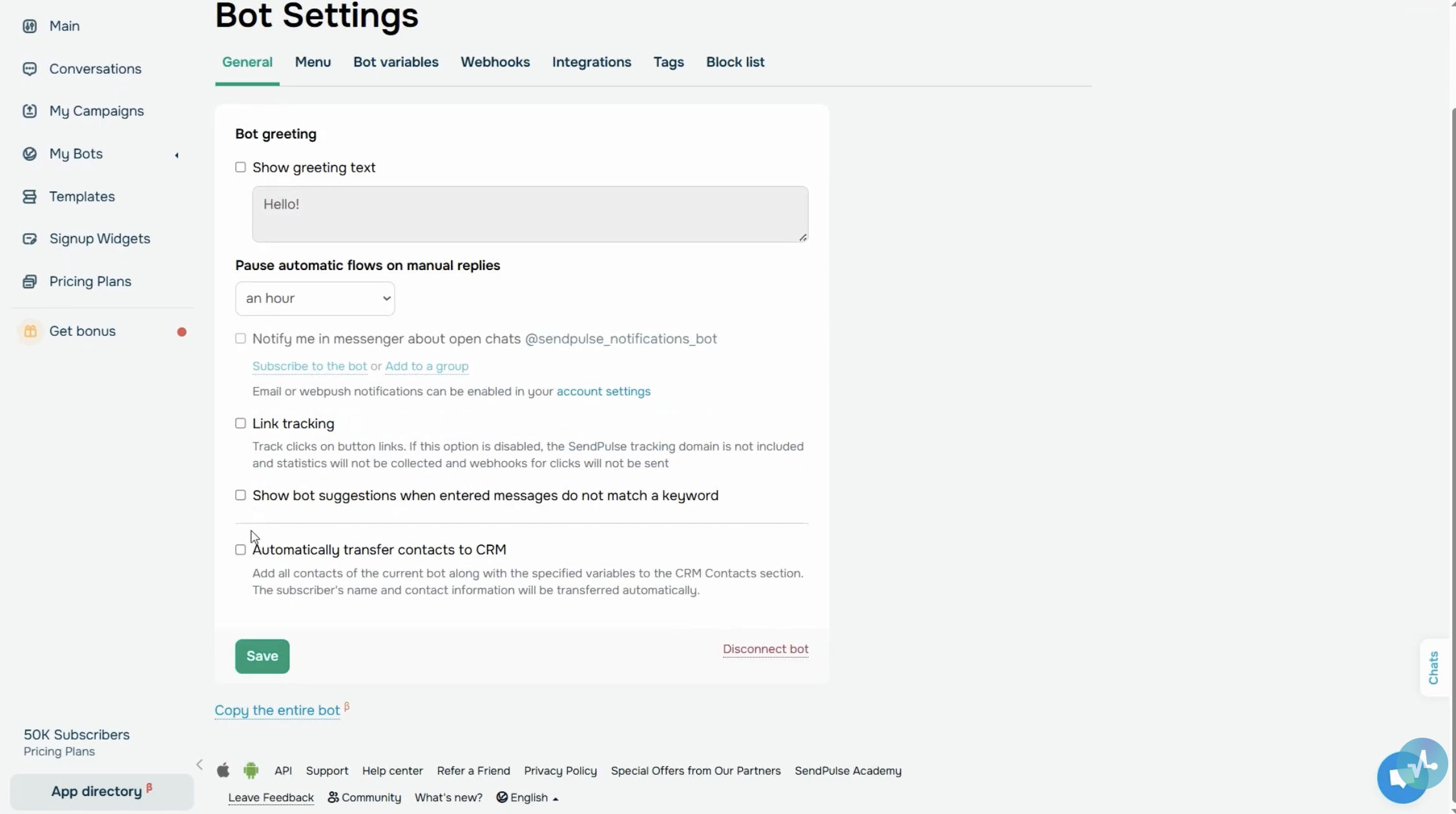Enable Show greeting text checkbox
This screenshot has width=1456, height=814.
point(240,167)
